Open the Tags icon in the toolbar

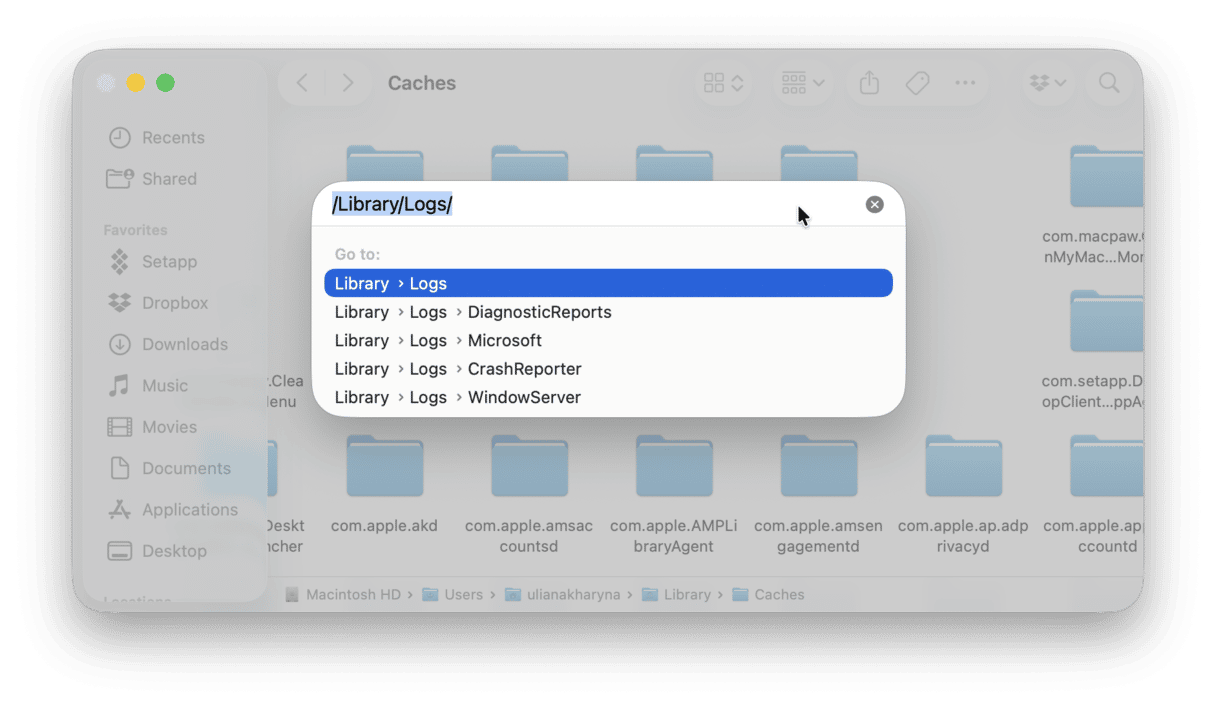coord(917,83)
